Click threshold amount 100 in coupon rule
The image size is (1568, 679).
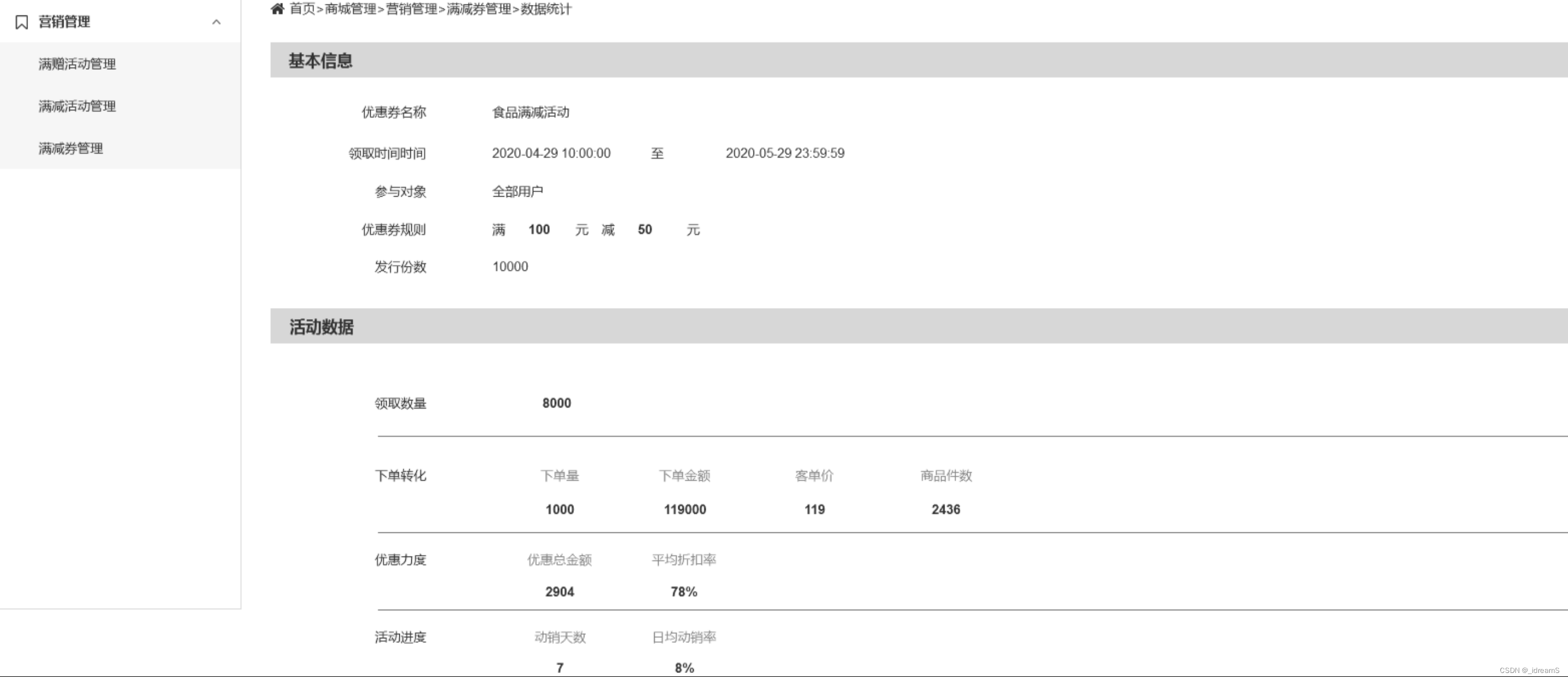[x=539, y=230]
